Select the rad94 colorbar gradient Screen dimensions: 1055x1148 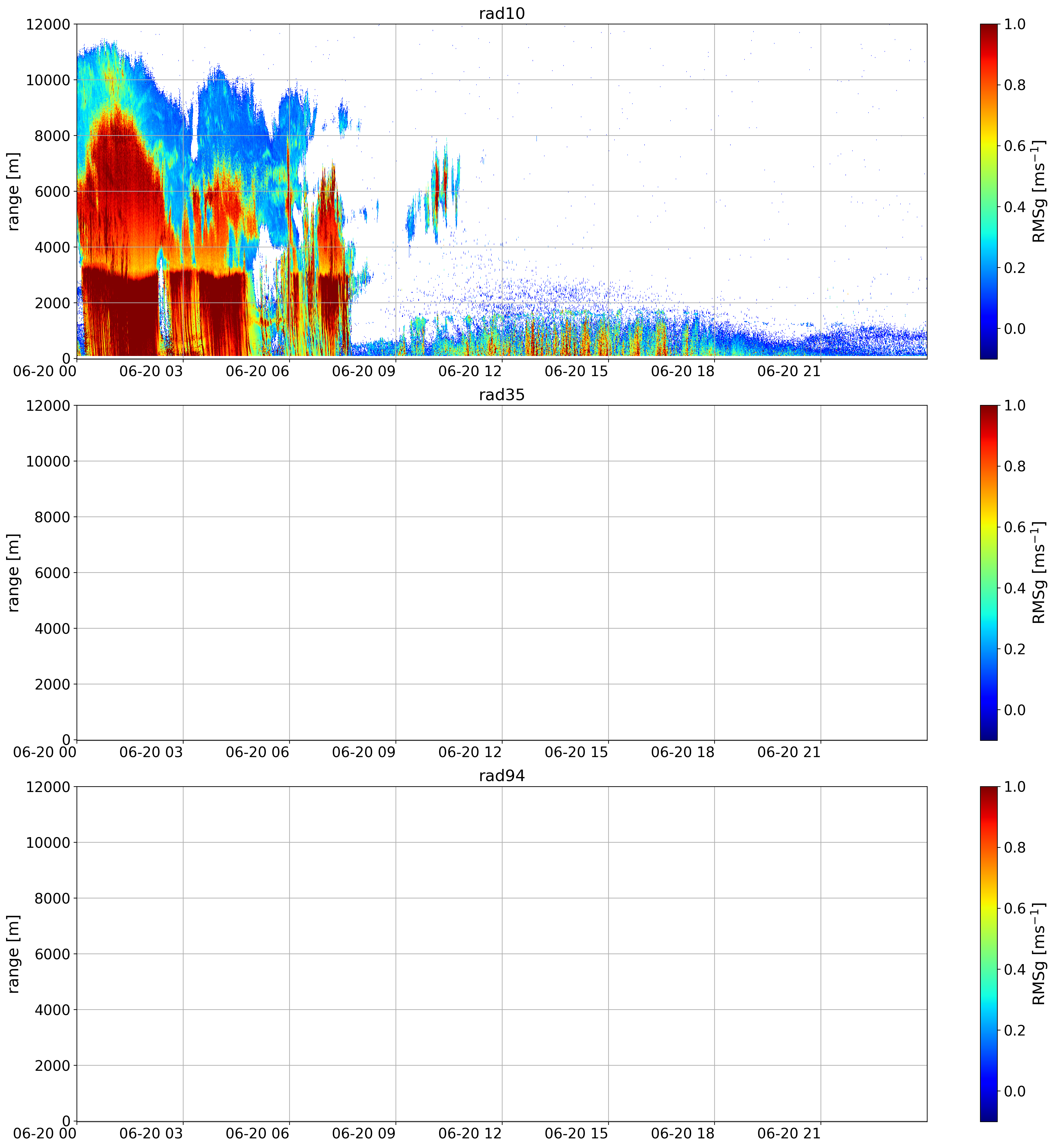click(988, 954)
